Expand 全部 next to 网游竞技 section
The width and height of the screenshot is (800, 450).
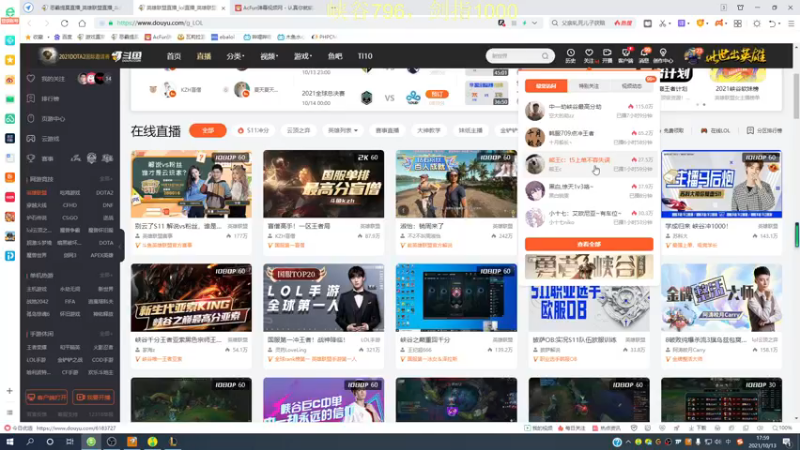pyautogui.click(x=106, y=179)
